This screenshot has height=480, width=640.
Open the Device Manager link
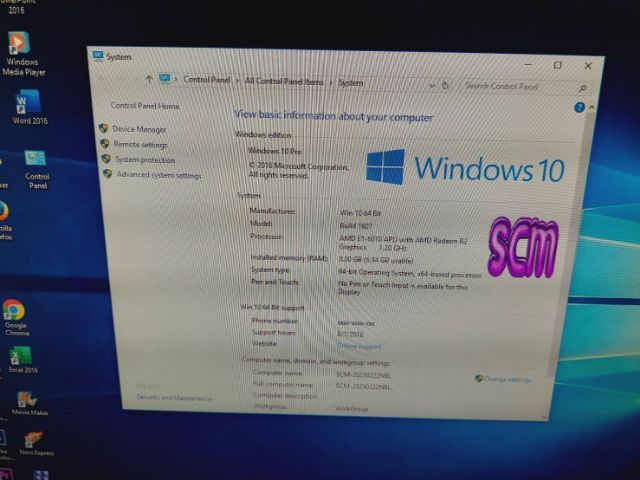coord(139,129)
